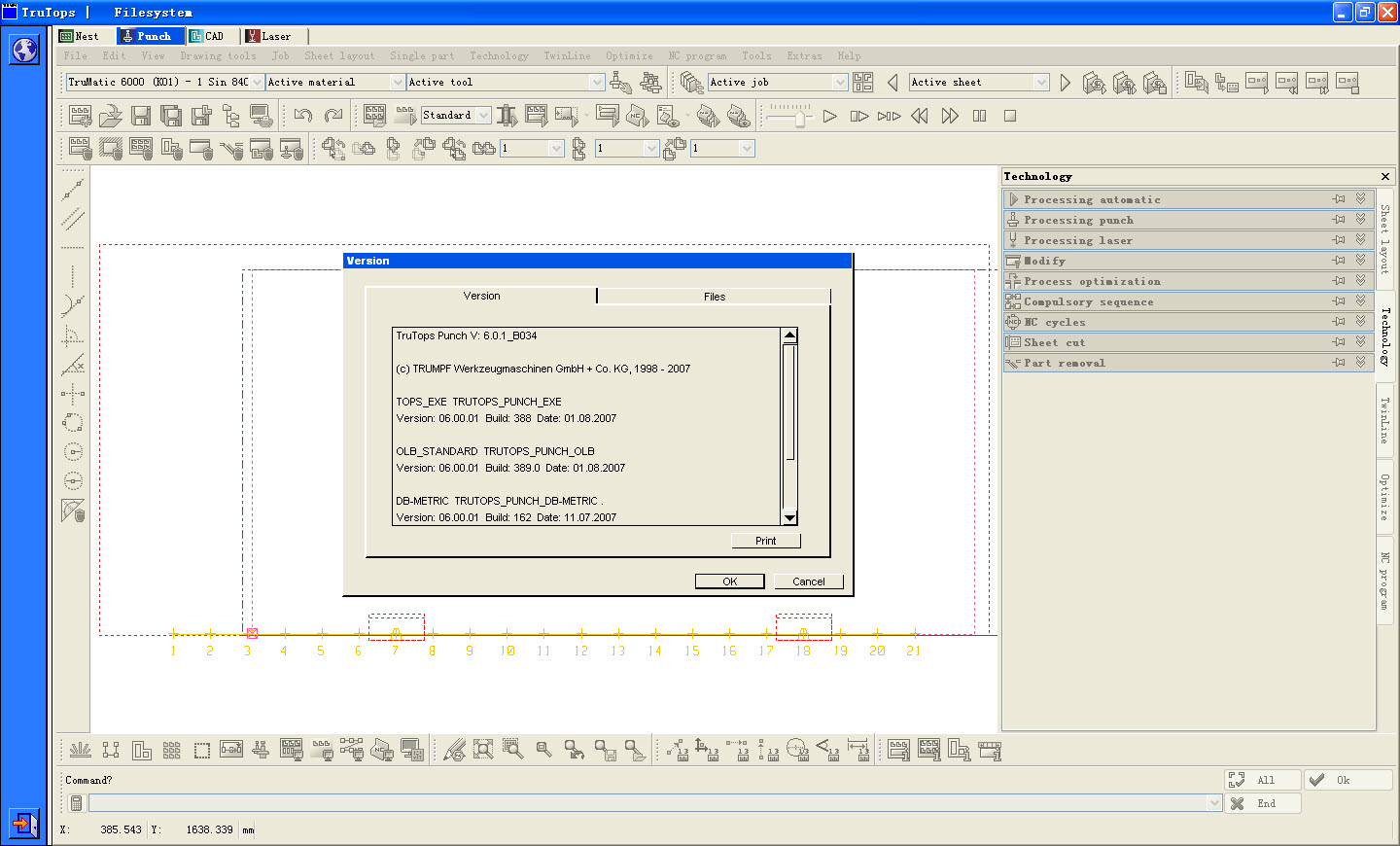The width and height of the screenshot is (1400, 846).
Task: Click the pause simulation button
Action: coord(980,116)
